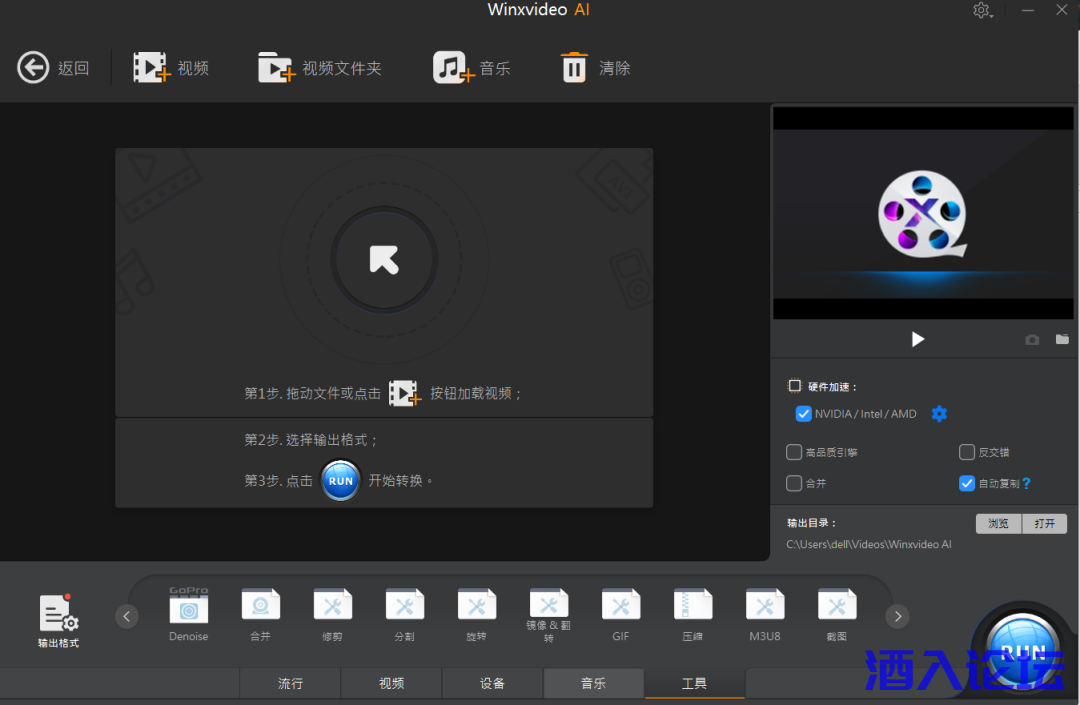Screen dimensions: 1080x705
Task: Open the 输出格式 output format panel
Action: 58,620
